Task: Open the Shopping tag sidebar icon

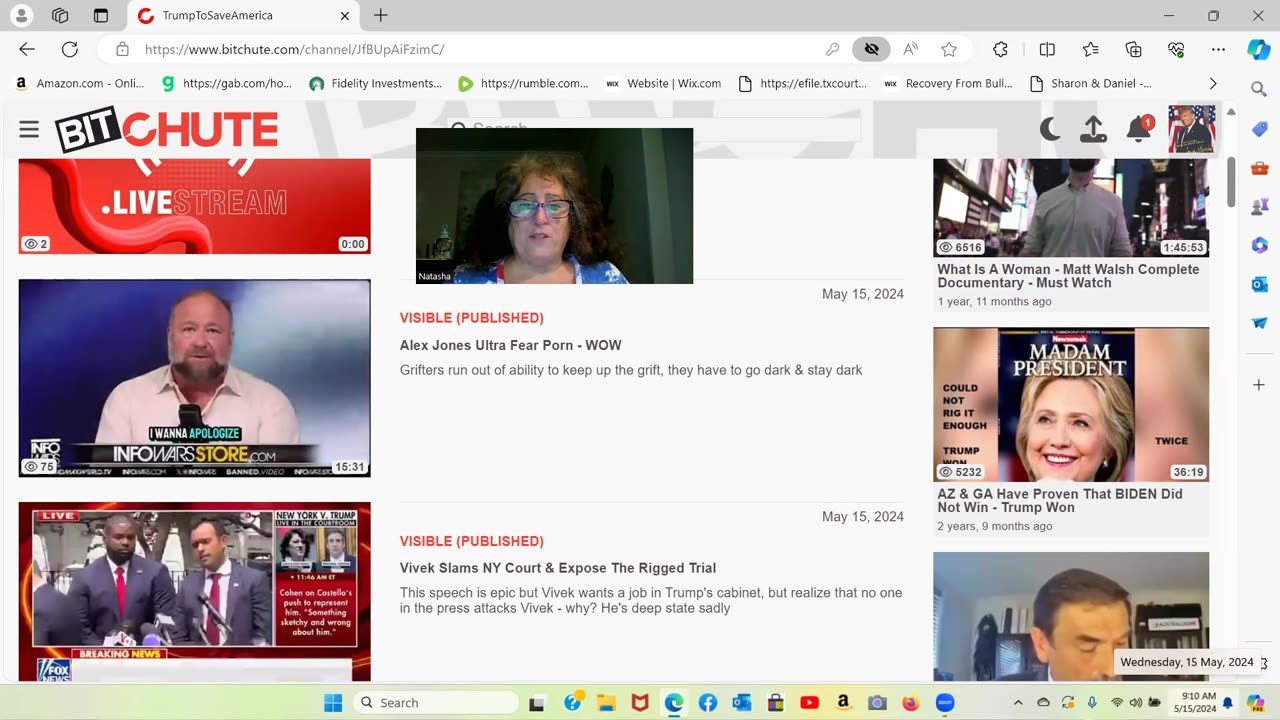Action: tap(1259, 129)
